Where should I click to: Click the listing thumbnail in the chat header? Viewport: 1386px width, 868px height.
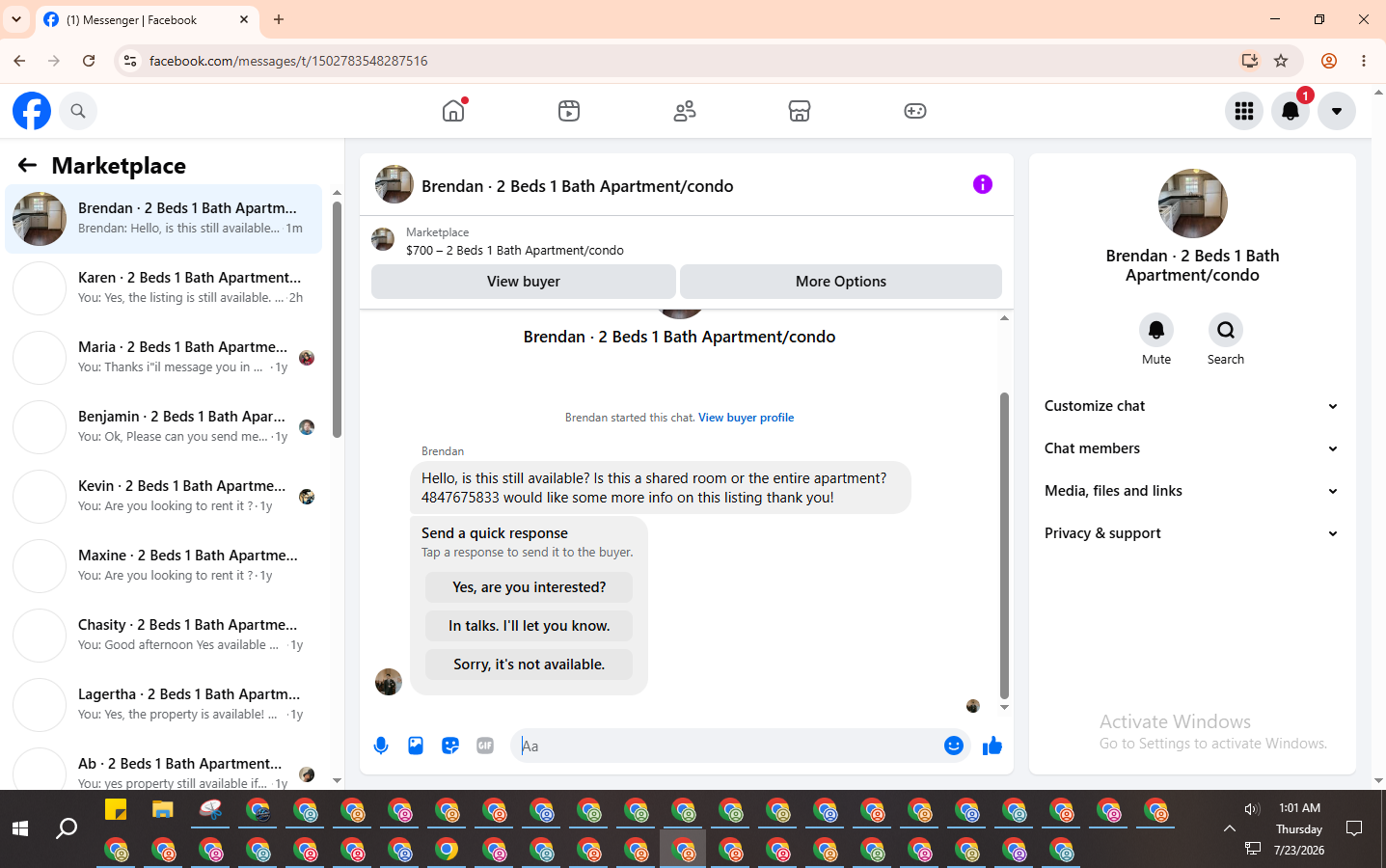pos(394,184)
